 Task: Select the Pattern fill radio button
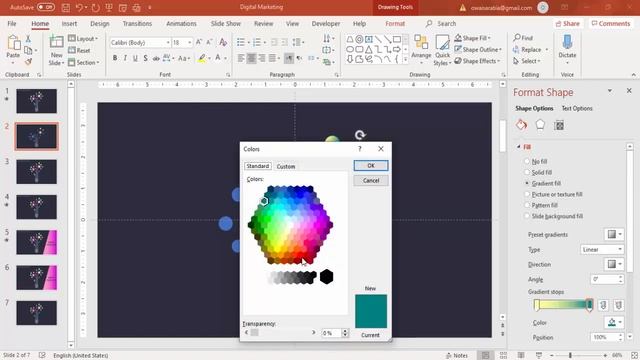point(527,205)
